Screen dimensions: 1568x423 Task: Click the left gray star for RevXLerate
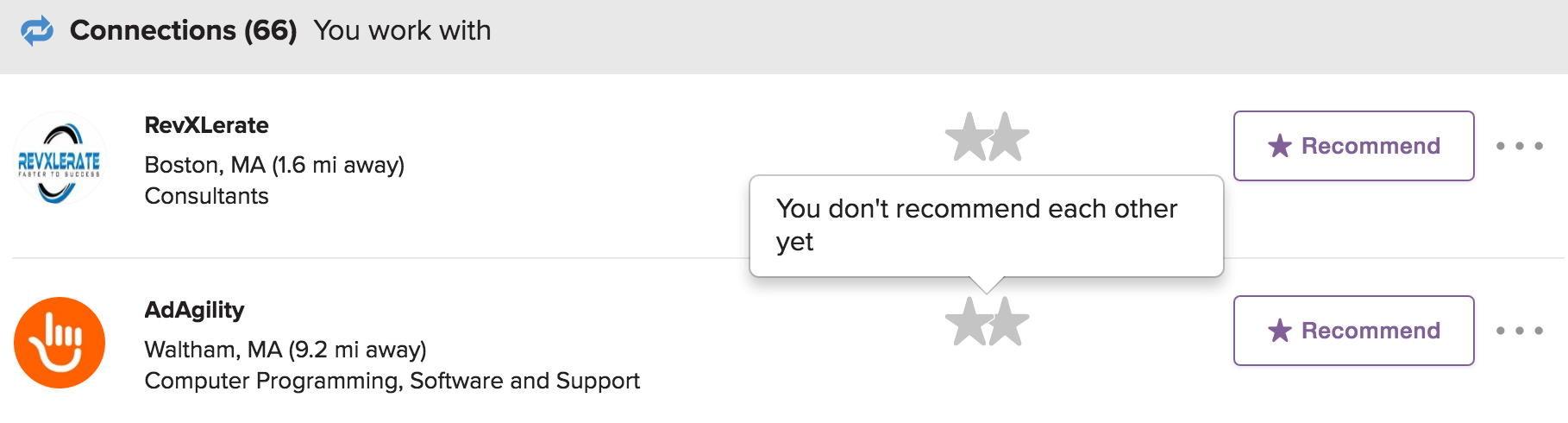(969, 137)
